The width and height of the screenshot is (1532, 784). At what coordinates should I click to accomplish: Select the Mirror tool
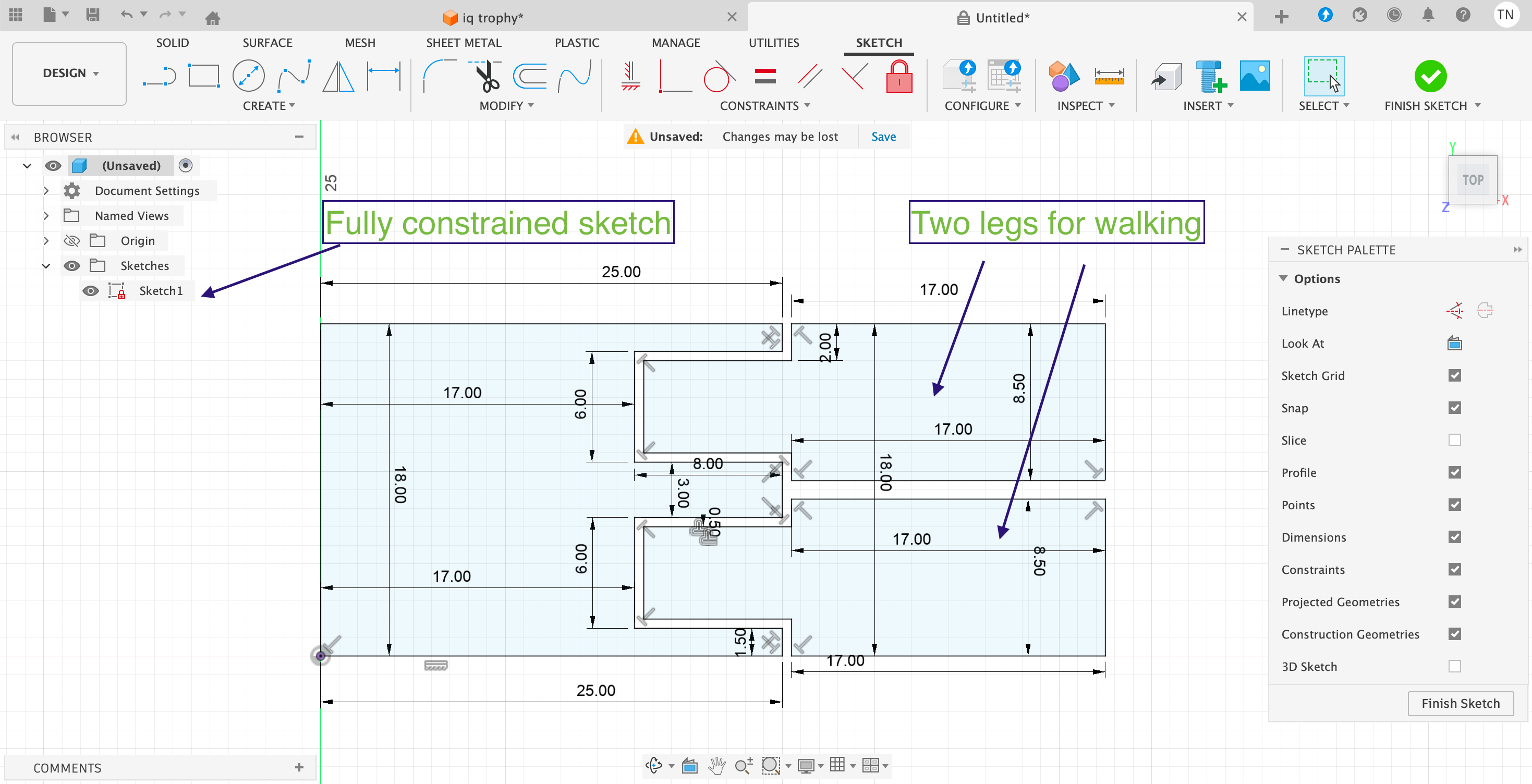[x=338, y=77]
